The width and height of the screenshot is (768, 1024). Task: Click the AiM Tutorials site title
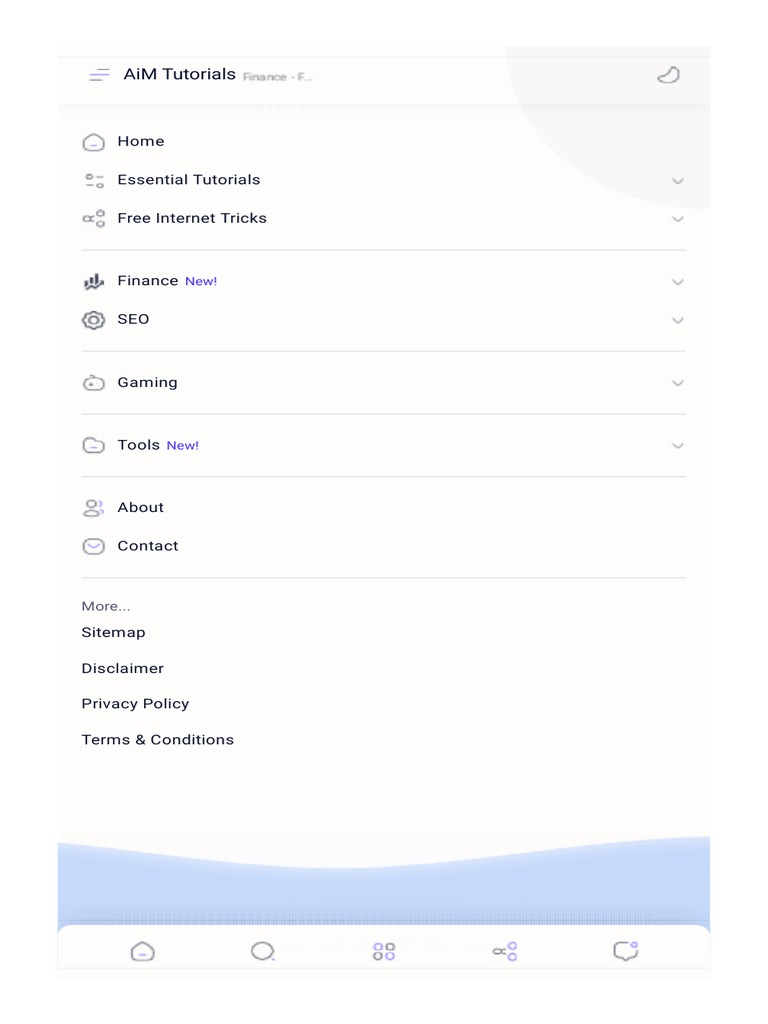click(180, 74)
